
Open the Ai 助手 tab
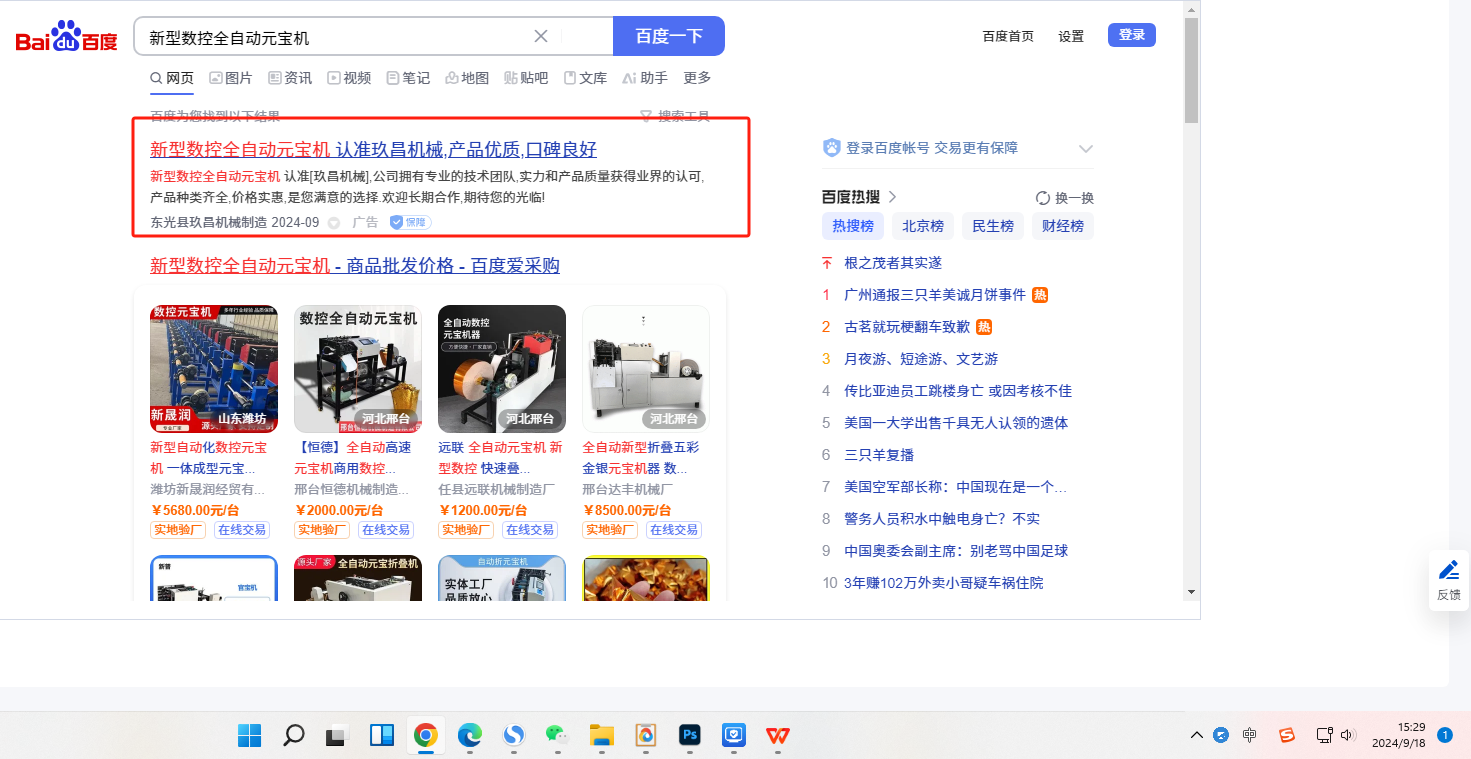[x=645, y=78]
